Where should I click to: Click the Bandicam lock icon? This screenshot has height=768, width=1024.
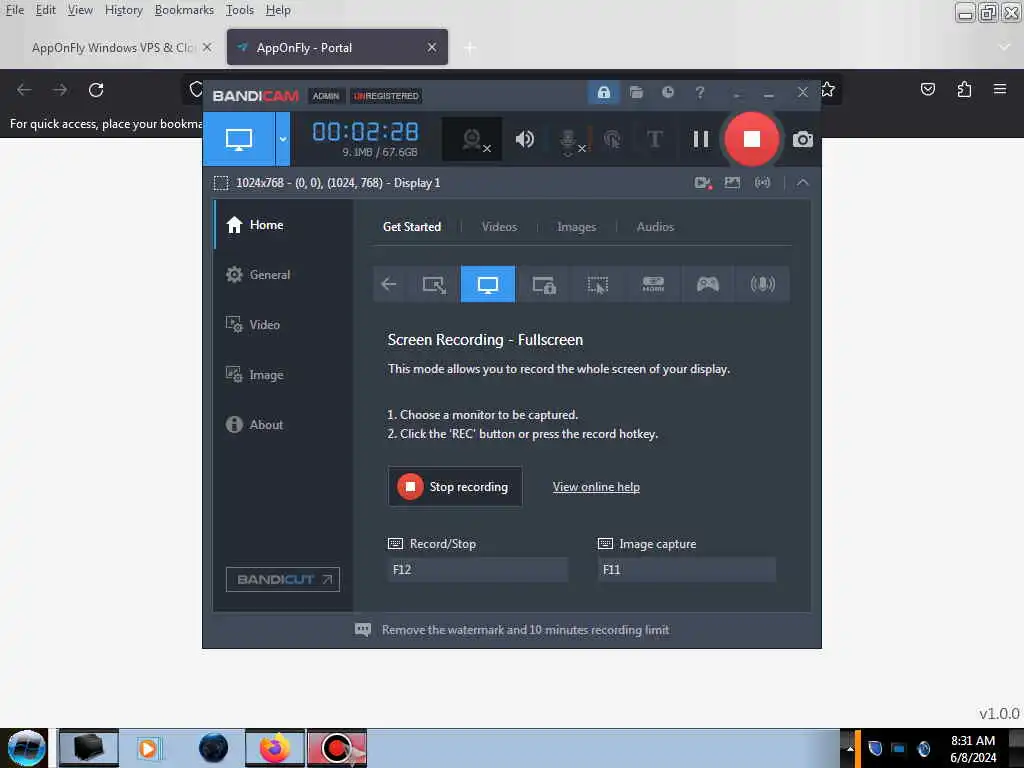pyautogui.click(x=603, y=92)
